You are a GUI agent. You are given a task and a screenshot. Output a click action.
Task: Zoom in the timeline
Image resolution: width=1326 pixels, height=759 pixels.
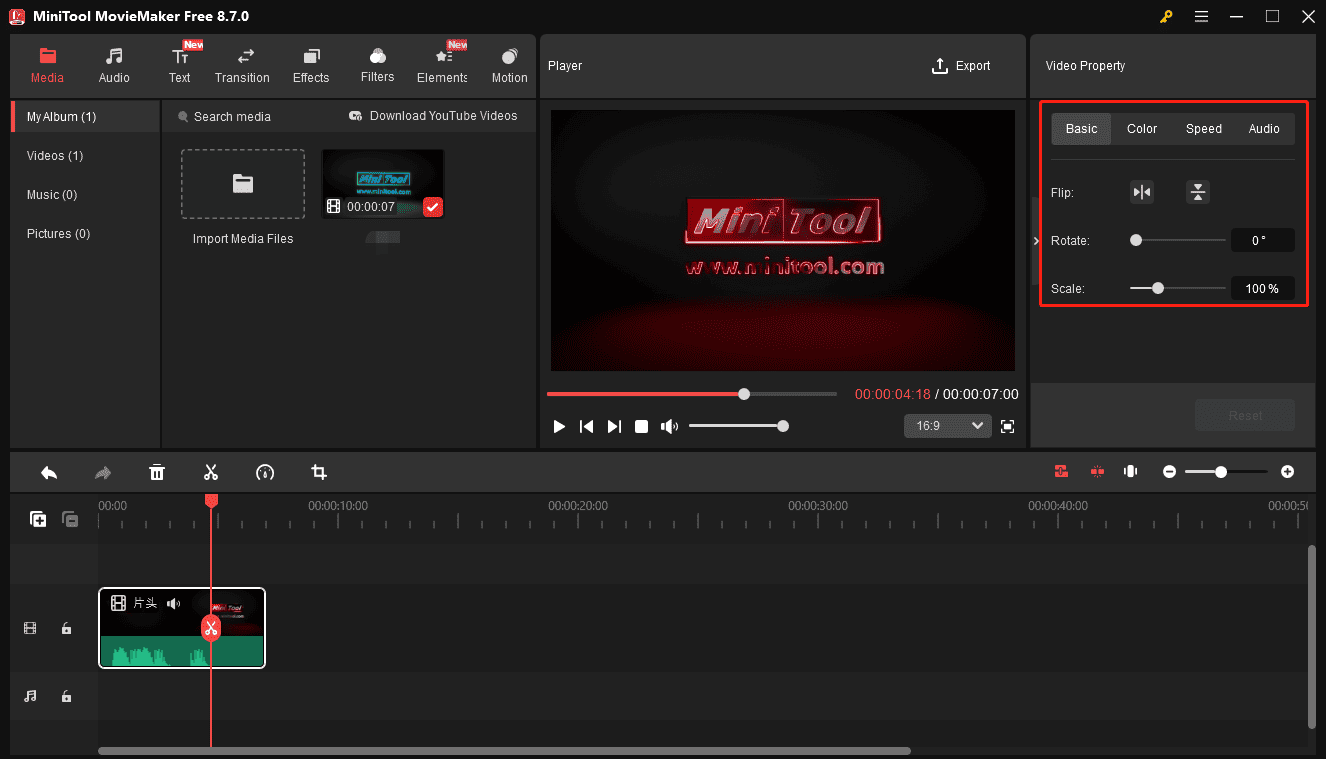click(1288, 471)
